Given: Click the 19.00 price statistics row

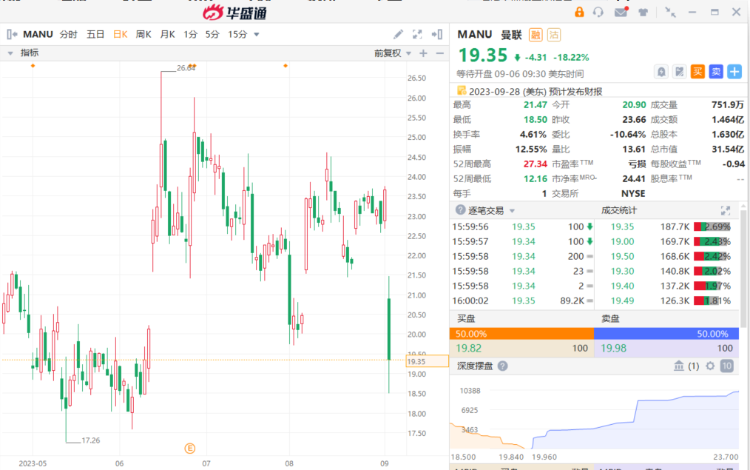Looking at the screenshot, I should point(667,241).
